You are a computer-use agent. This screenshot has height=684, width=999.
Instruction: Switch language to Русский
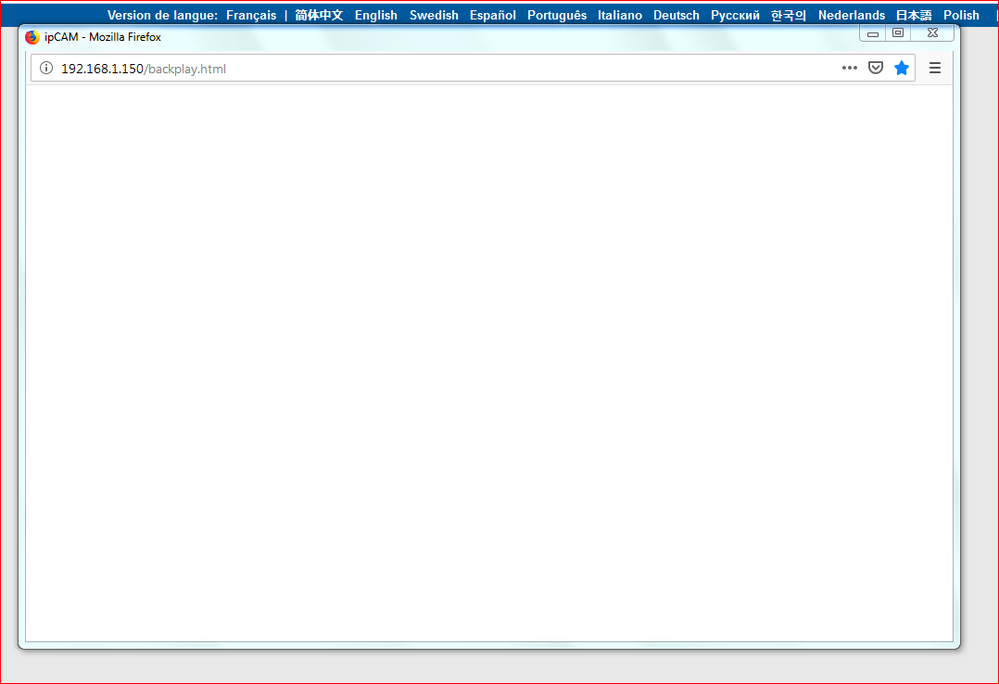tap(735, 15)
